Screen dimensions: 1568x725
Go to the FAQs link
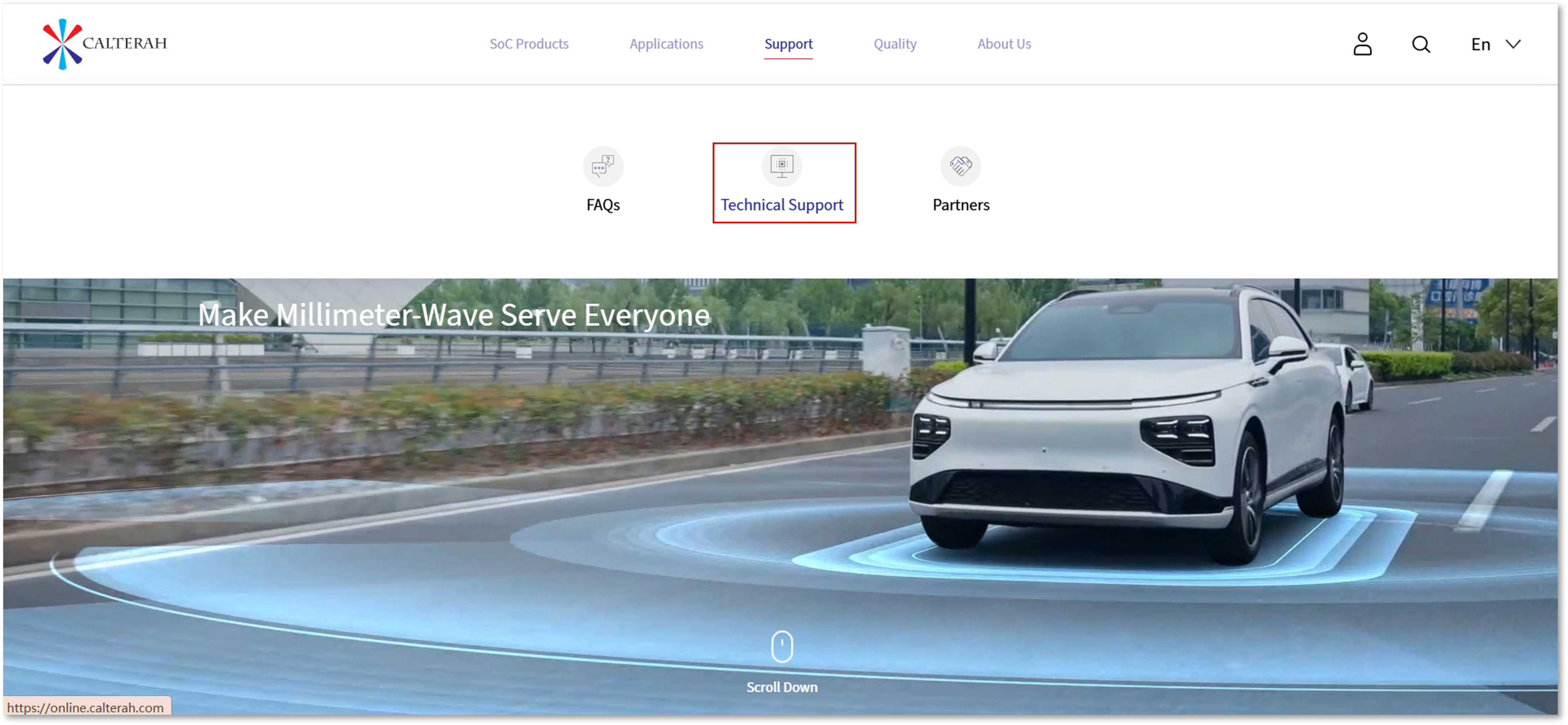[x=603, y=205]
